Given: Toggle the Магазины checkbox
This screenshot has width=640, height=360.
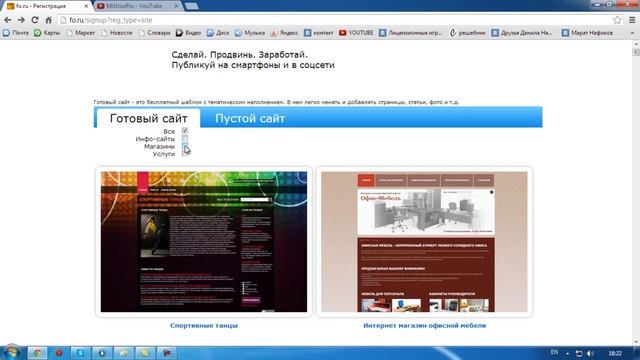Looking at the screenshot, I should [185, 146].
